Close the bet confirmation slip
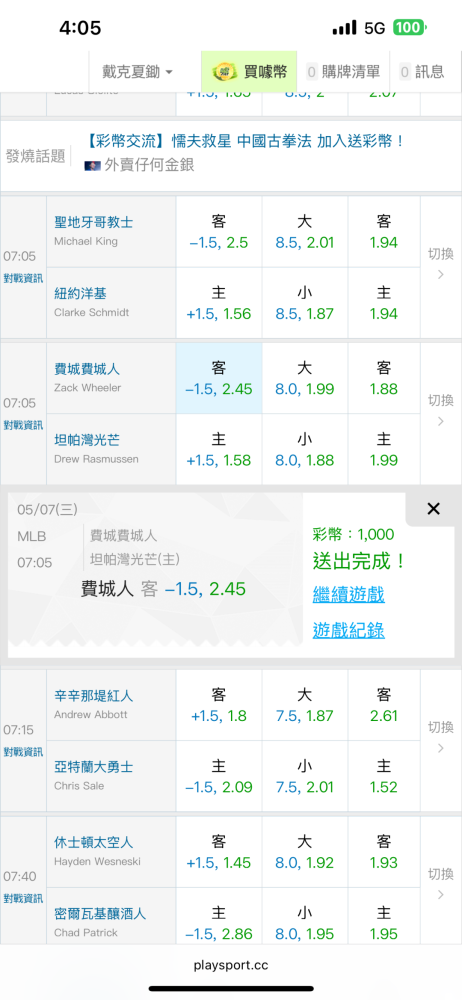The image size is (462, 1000). [433, 508]
